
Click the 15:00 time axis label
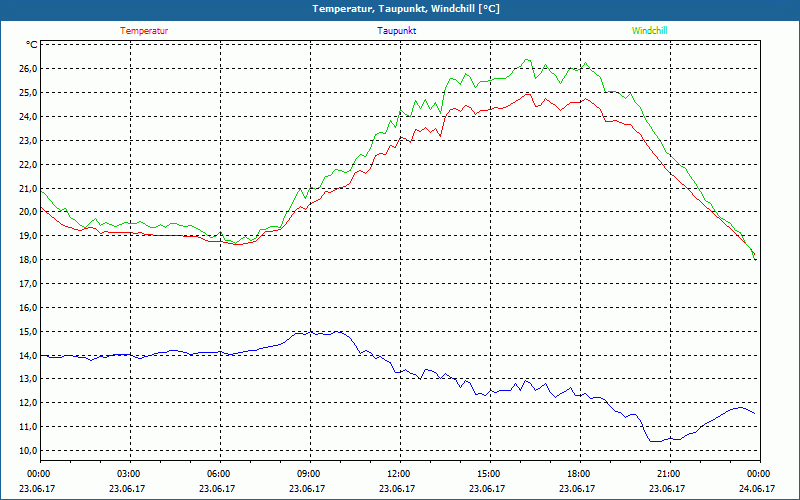(x=487, y=474)
